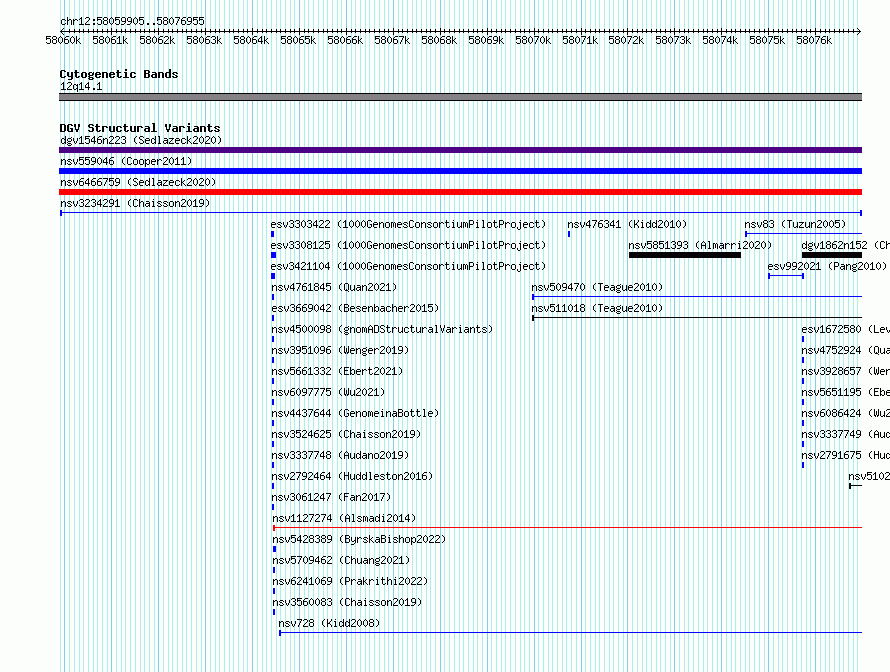The image size is (890, 672).
Task: Open variant nsv559046 (Cooper2011)
Action: tap(126, 161)
